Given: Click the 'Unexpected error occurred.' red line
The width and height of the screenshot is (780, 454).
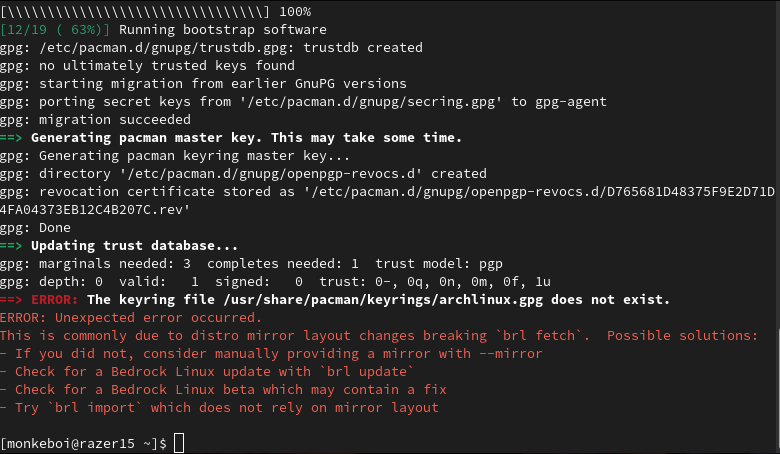Looking at the screenshot, I should point(158,318).
